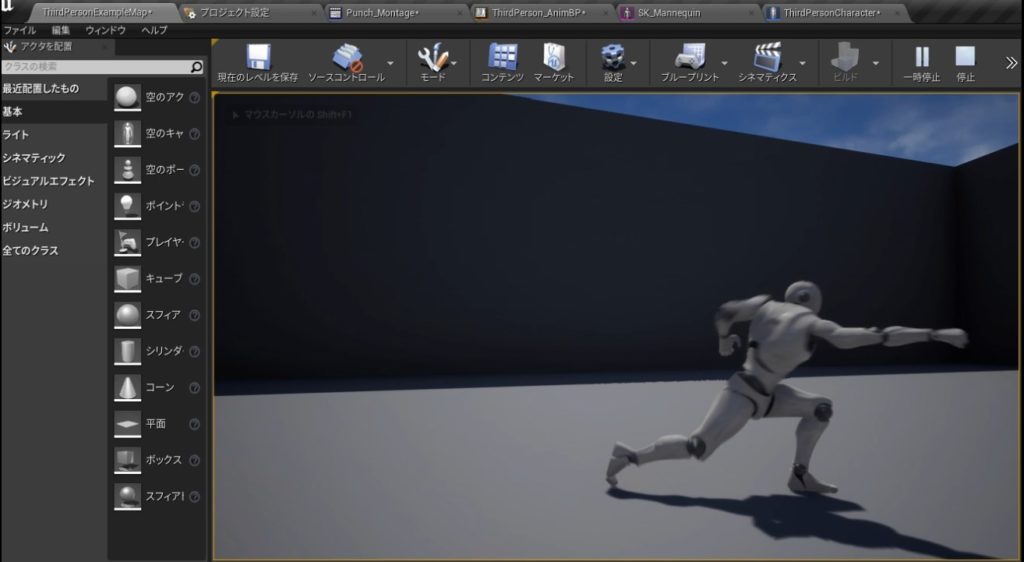Switch to ThirdPersonExampleMap tab
This screenshot has height=562, width=1024.
(x=97, y=12)
